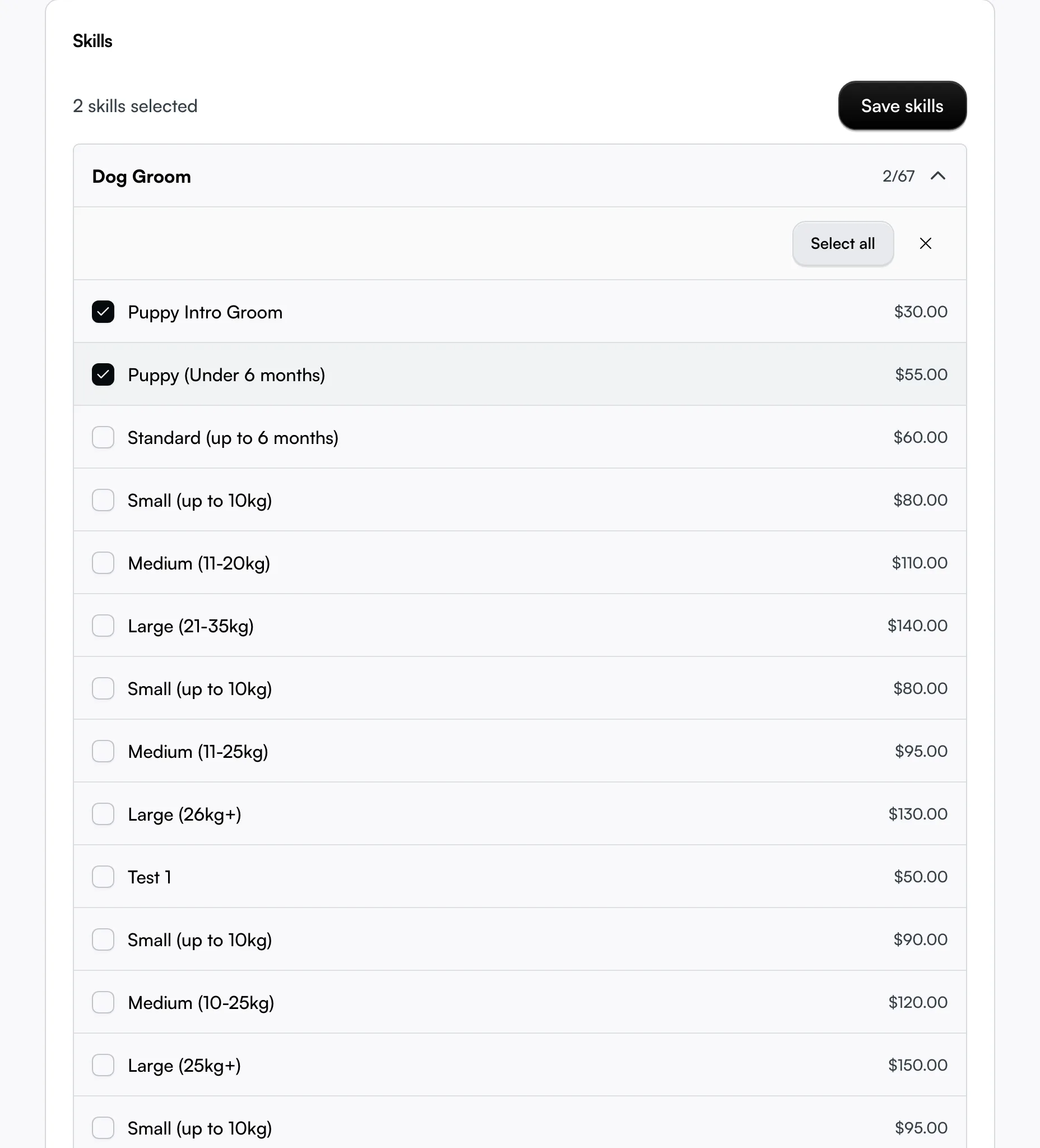Enable the Test 1 skill checkbox
Image resolution: width=1040 pixels, height=1148 pixels.
(103, 877)
